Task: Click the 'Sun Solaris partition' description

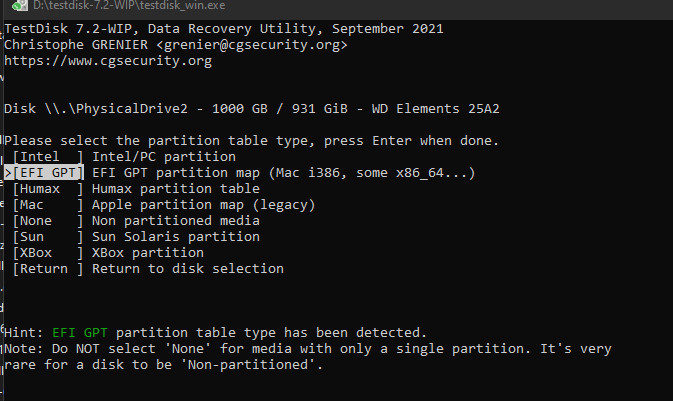Action: click(176, 237)
